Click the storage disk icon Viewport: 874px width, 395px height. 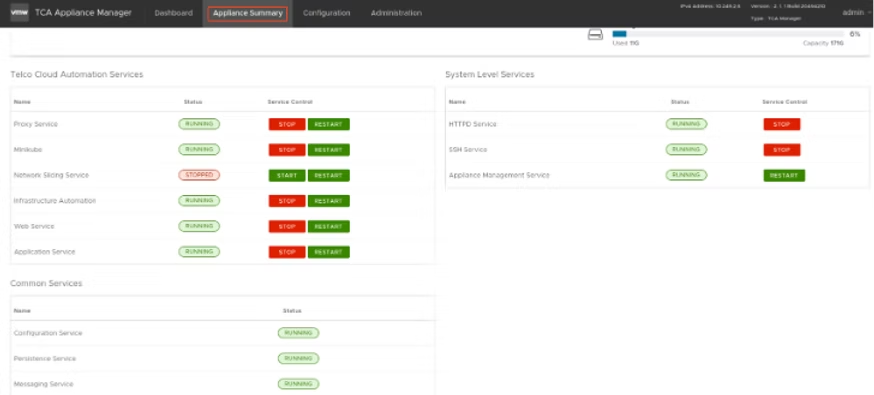coord(595,35)
